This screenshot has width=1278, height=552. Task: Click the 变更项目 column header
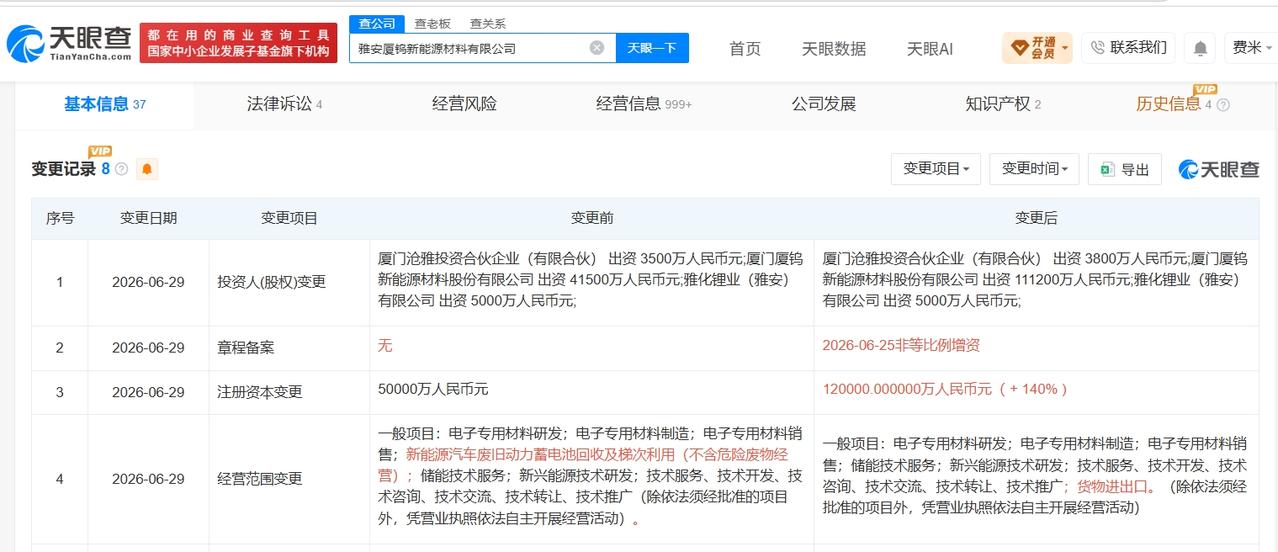[x=289, y=218]
